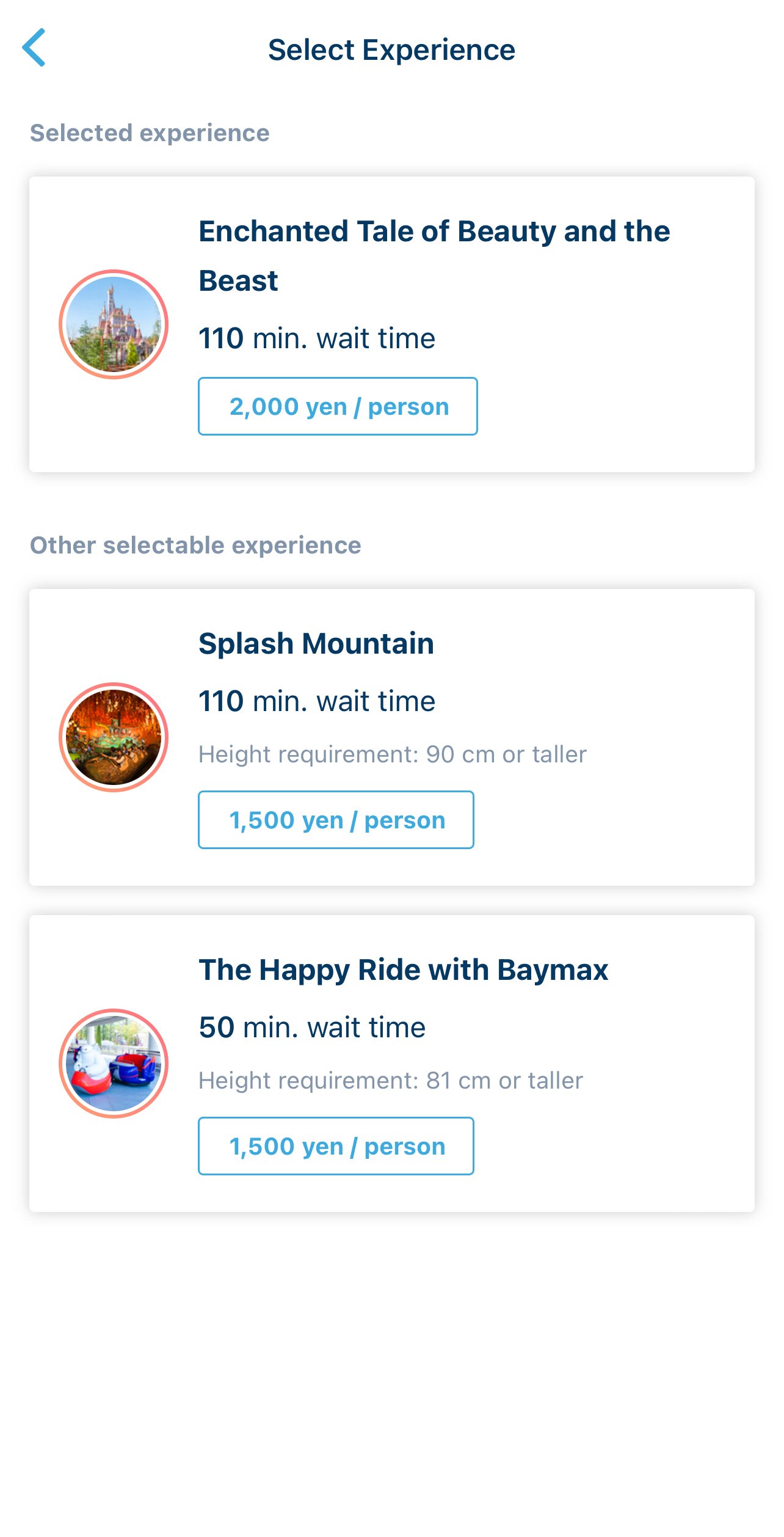Pick the Splash Mountain title
784x1537 pixels.
[316, 644]
